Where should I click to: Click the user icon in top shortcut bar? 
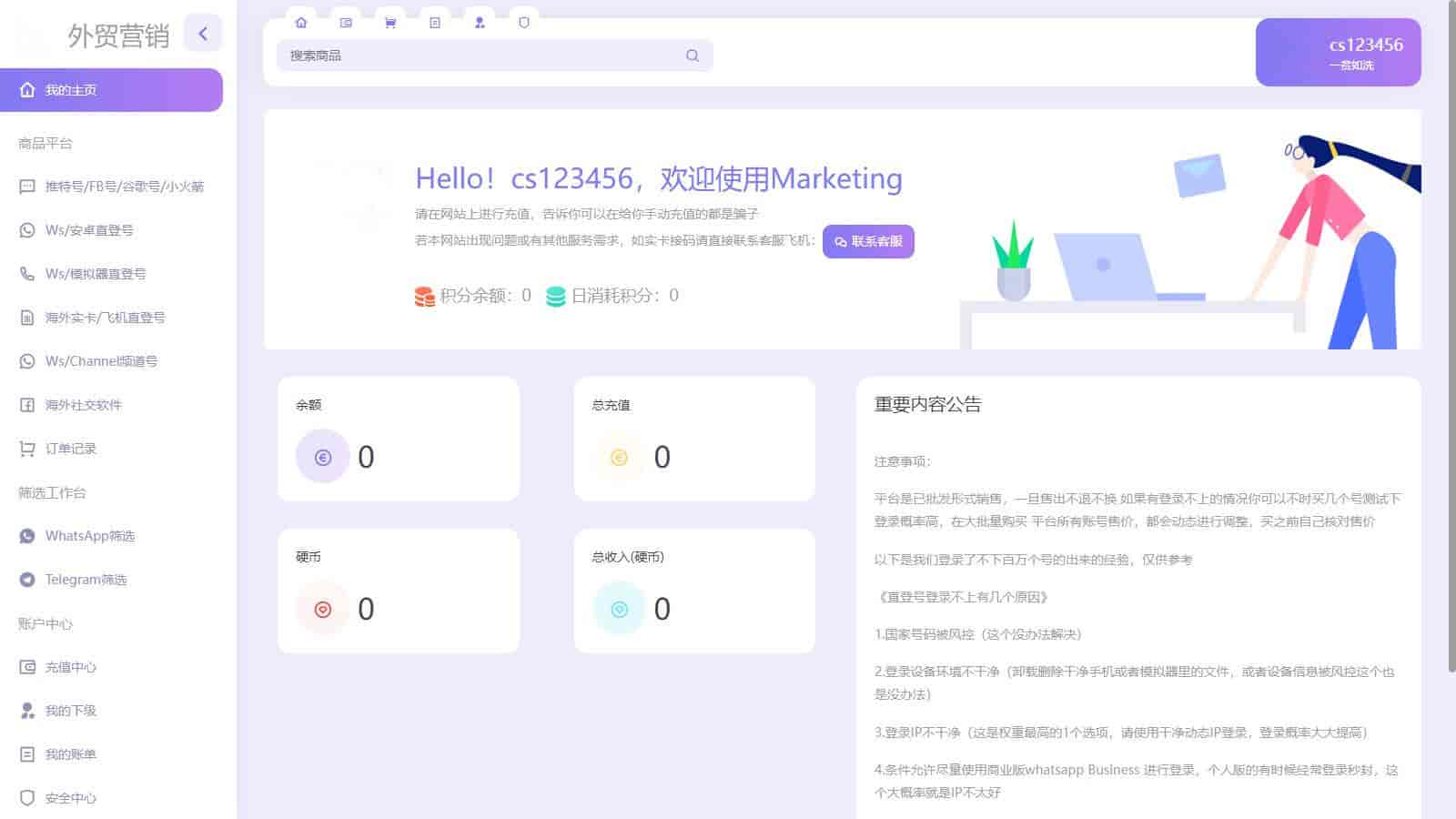(480, 23)
